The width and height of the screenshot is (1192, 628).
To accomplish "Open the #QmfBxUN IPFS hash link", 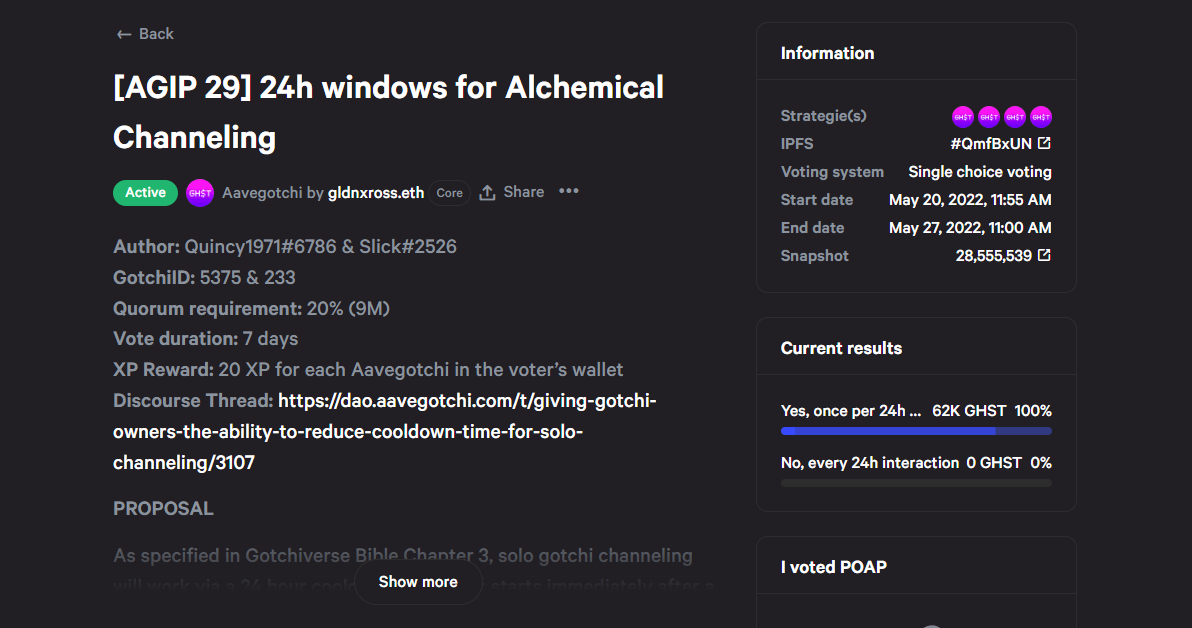I will 991,144.
